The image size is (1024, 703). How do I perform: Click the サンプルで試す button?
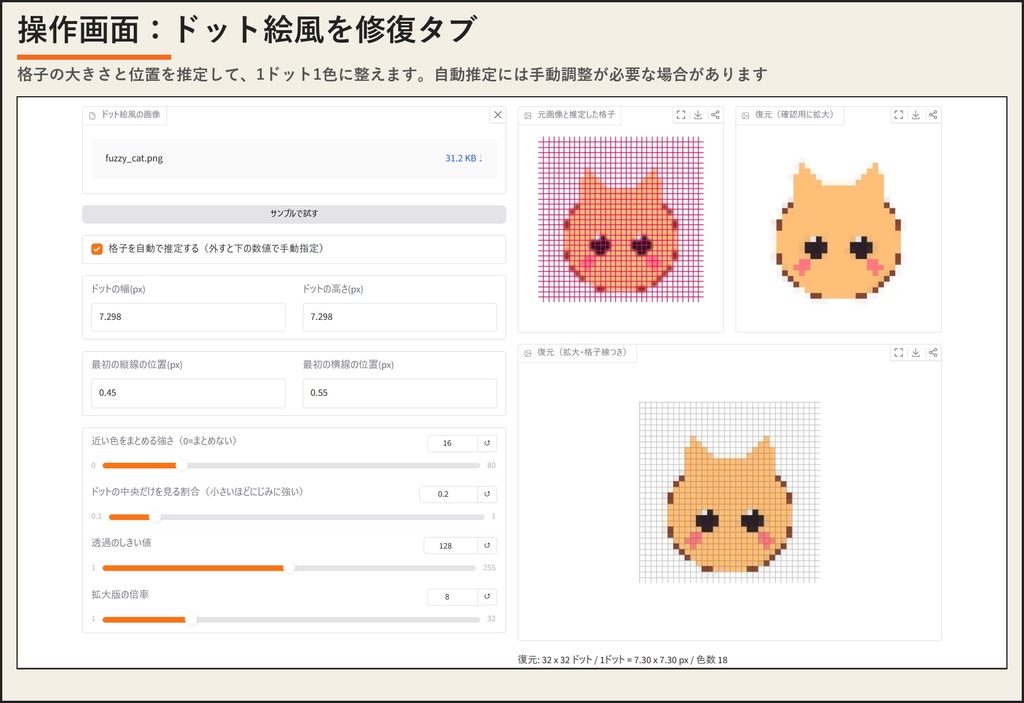294,214
